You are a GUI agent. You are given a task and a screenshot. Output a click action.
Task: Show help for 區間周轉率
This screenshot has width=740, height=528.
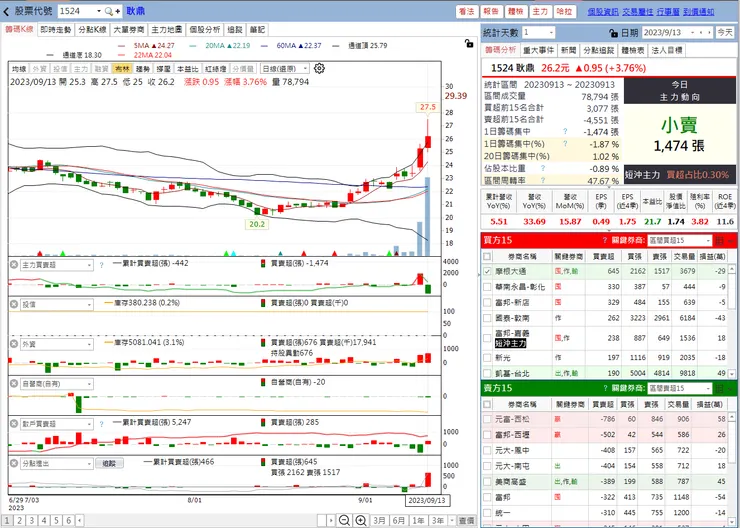543,180
